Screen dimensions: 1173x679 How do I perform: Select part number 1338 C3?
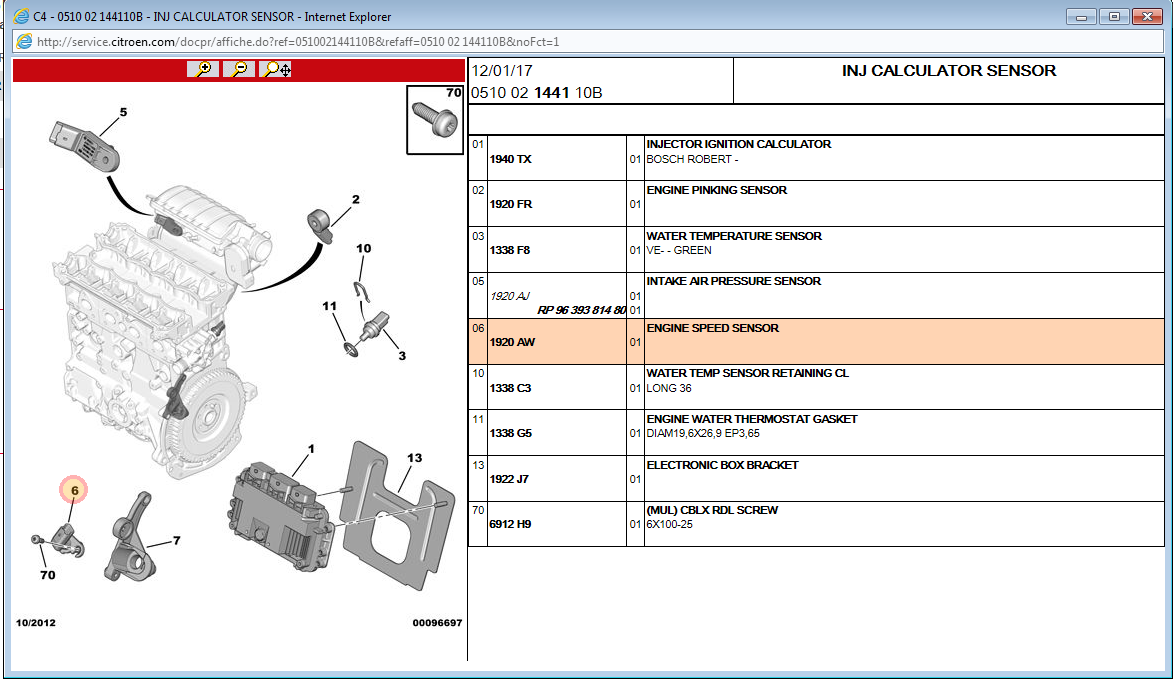tap(510, 388)
